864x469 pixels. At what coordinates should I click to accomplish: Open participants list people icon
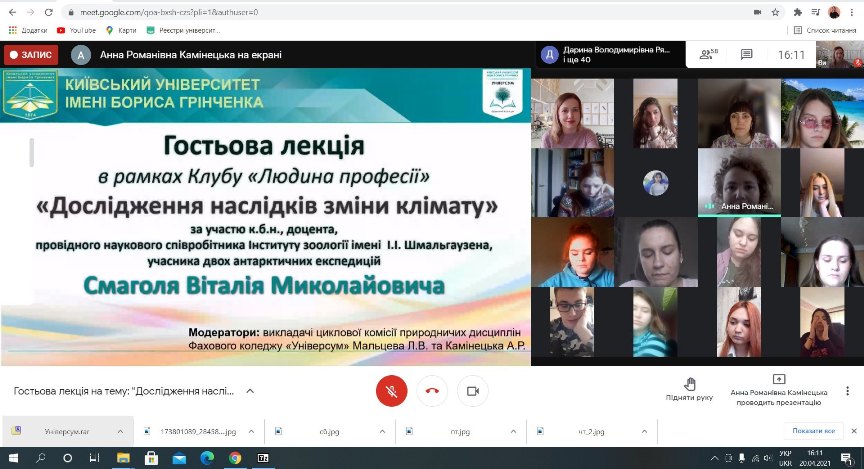[x=709, y=54]
